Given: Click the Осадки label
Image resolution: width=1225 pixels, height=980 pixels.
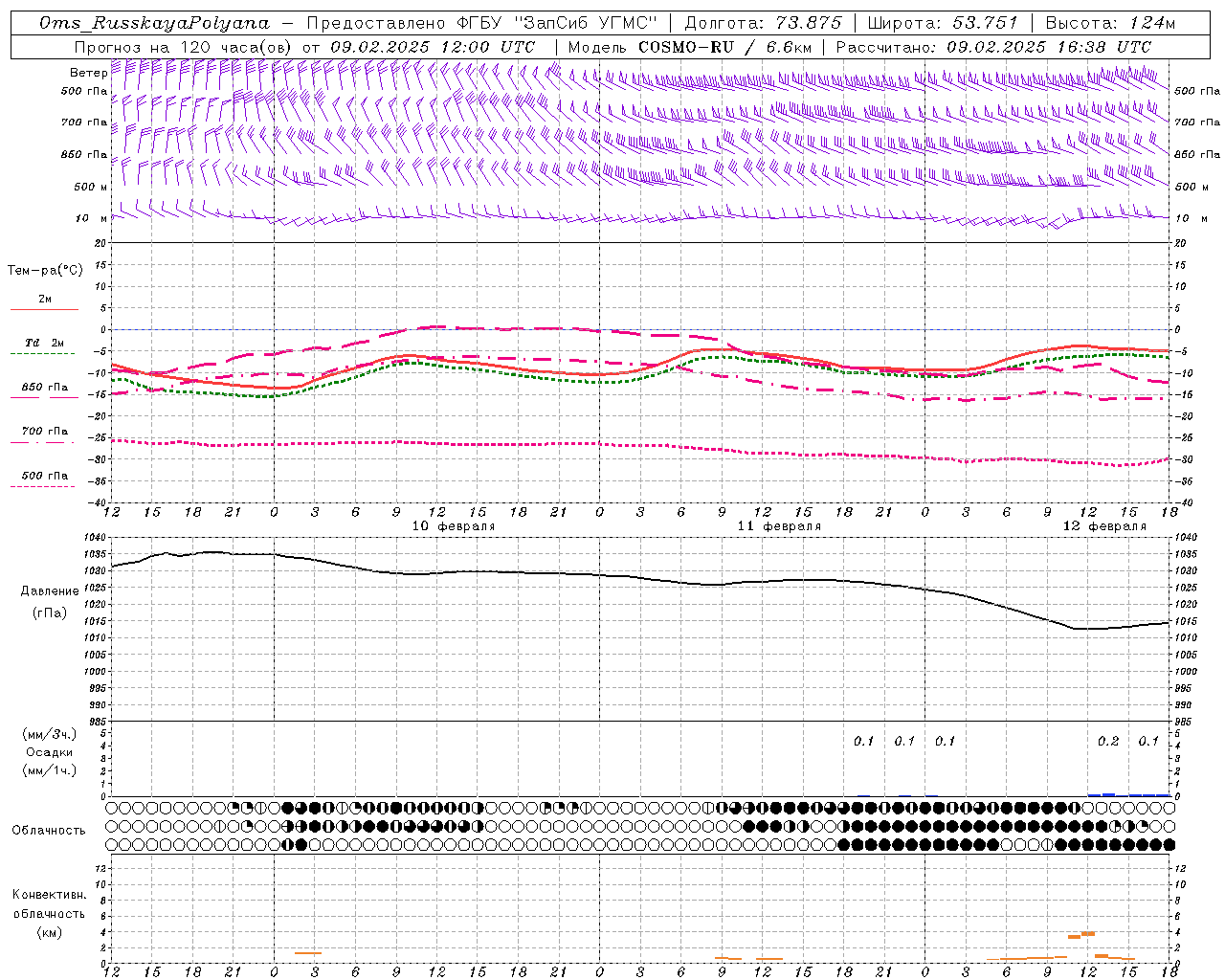Looking at the screenshot, I should click(50, 752).
